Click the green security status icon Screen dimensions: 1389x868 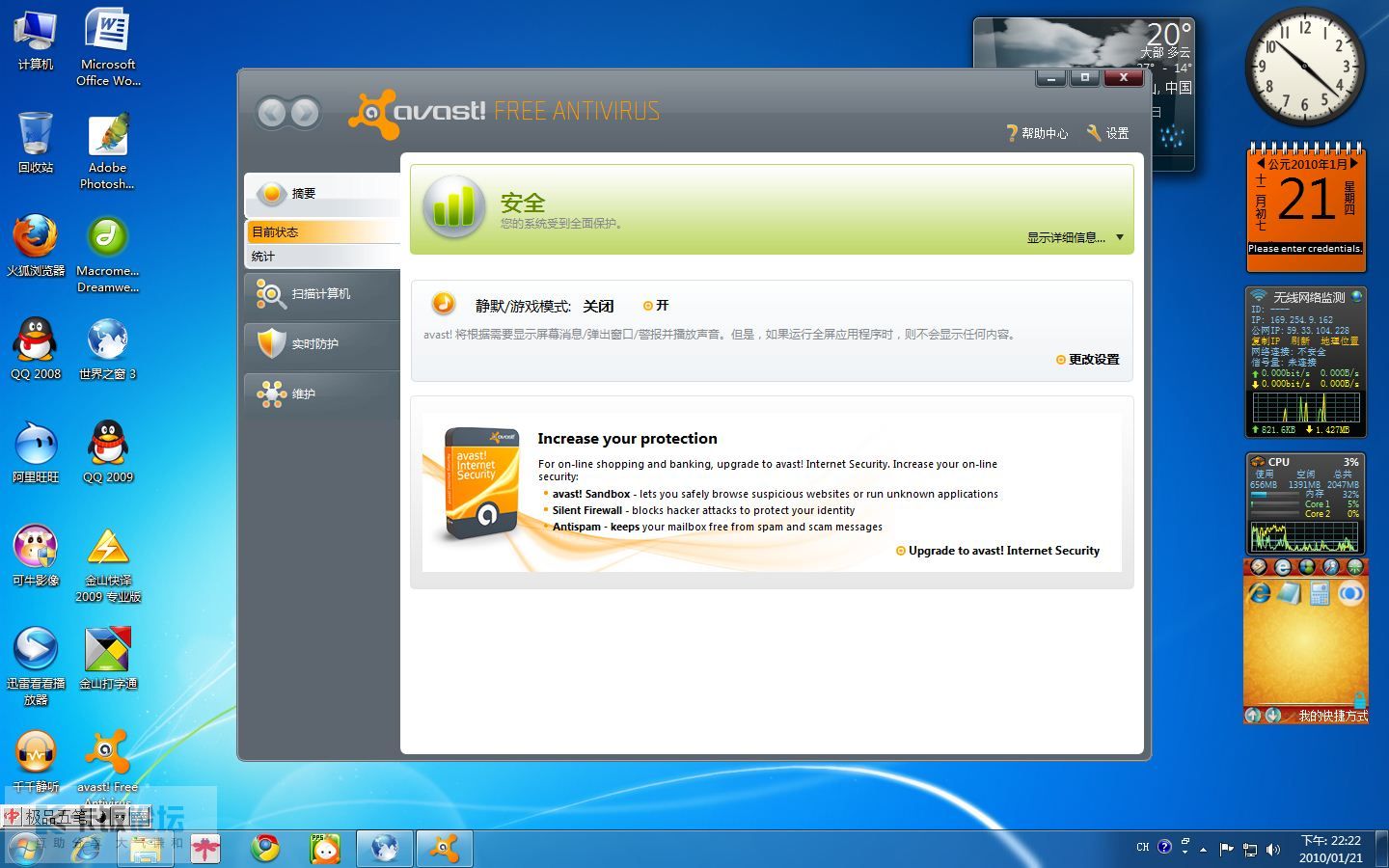(453, 206)
